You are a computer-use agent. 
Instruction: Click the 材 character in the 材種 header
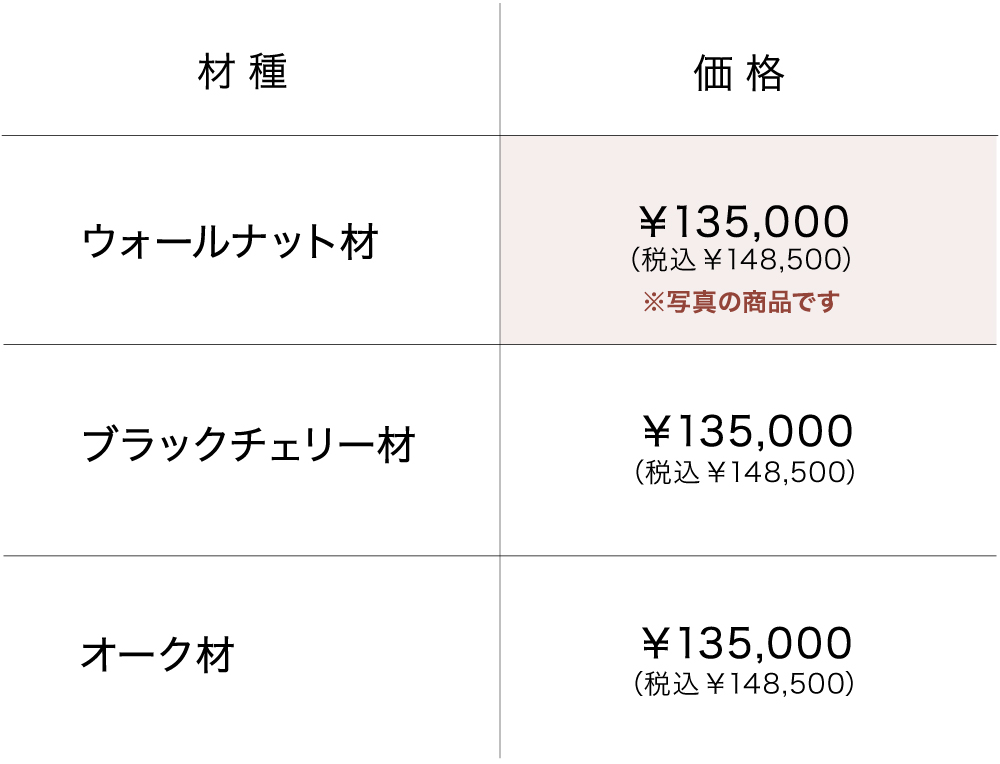pos(215,74)
